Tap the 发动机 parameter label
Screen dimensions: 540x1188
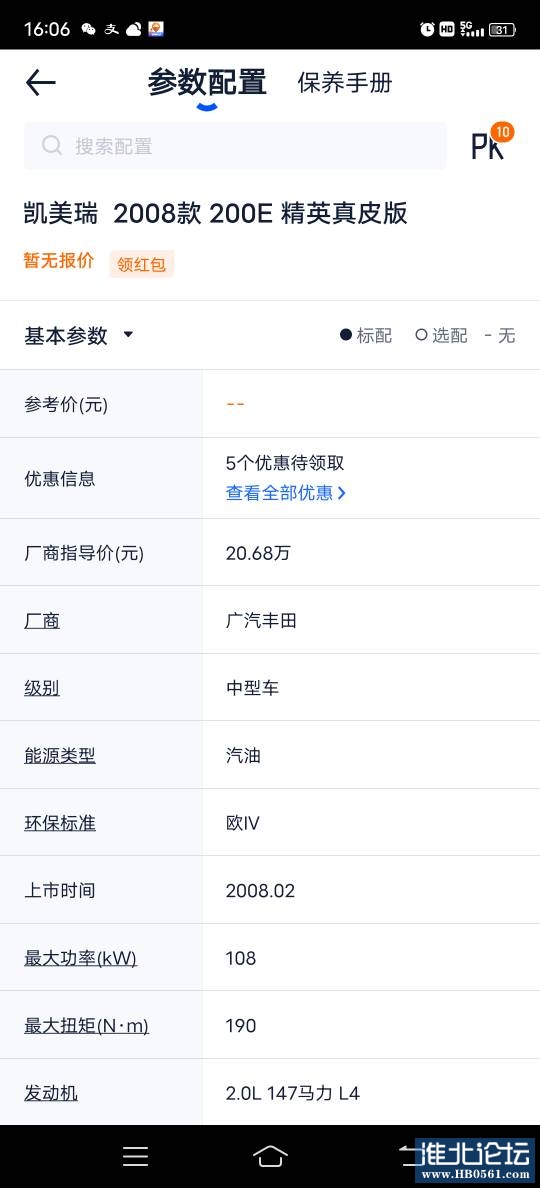tap(51, 1093)
